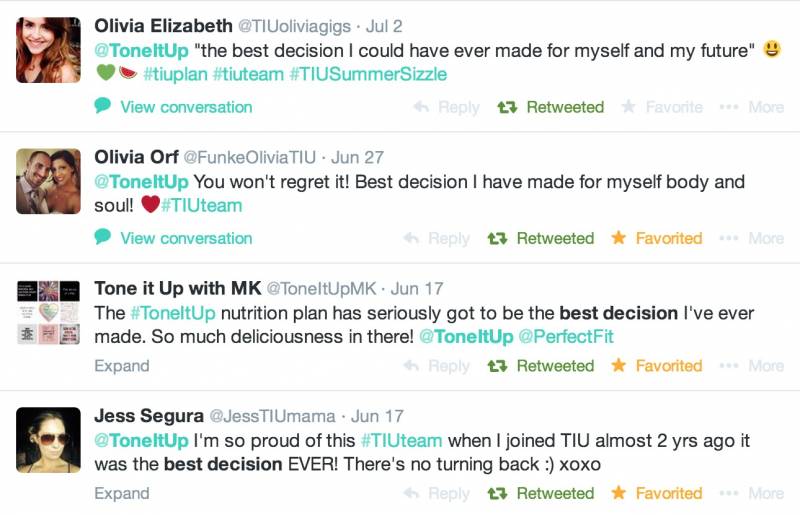Open More options on Olivia Elizabeth's tweet
Viewport: 800px width, 515px height.
point(752,107)
